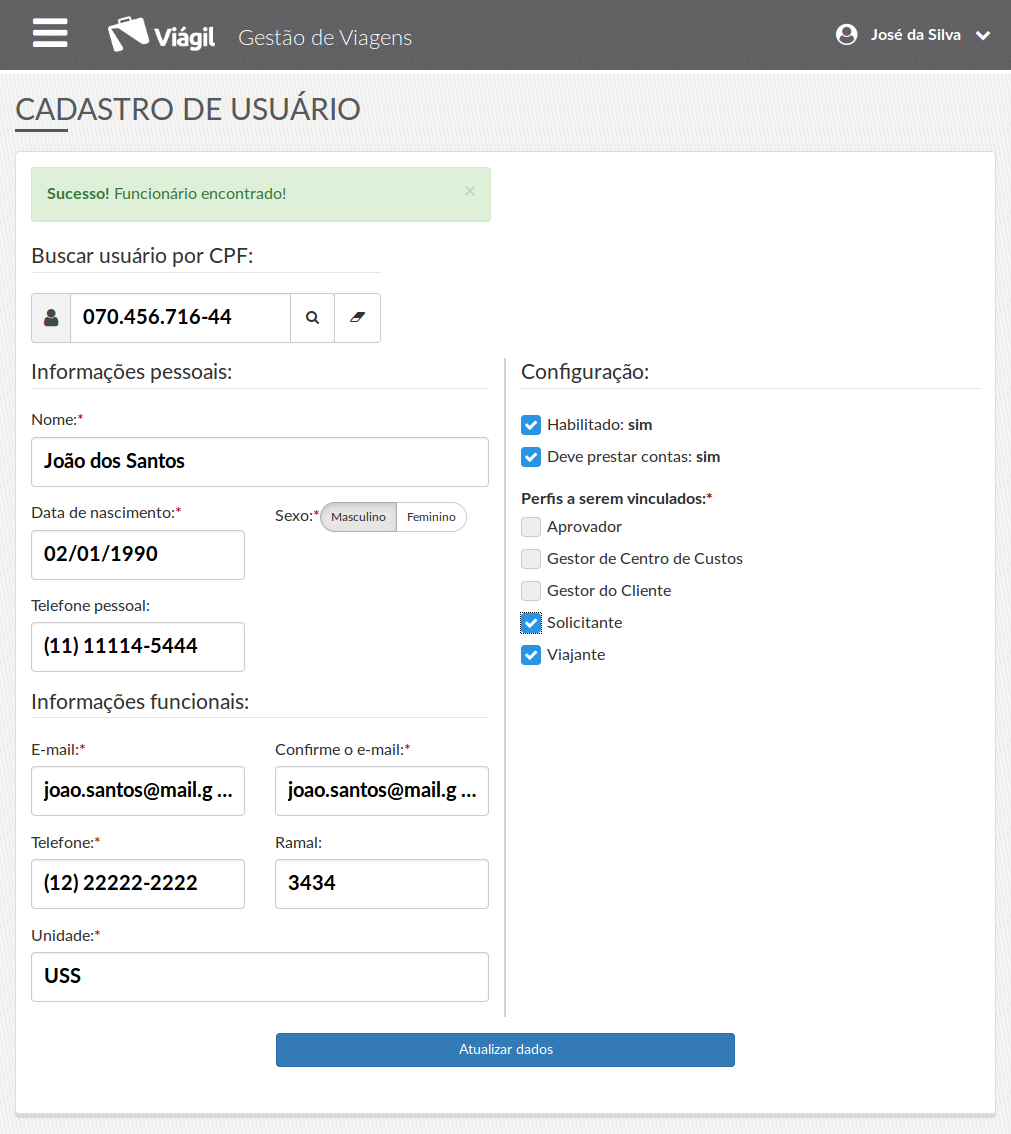Click the E-mail input field
The width and height of the screenshot is (1011, 1134).
click(x=138, y=791)
